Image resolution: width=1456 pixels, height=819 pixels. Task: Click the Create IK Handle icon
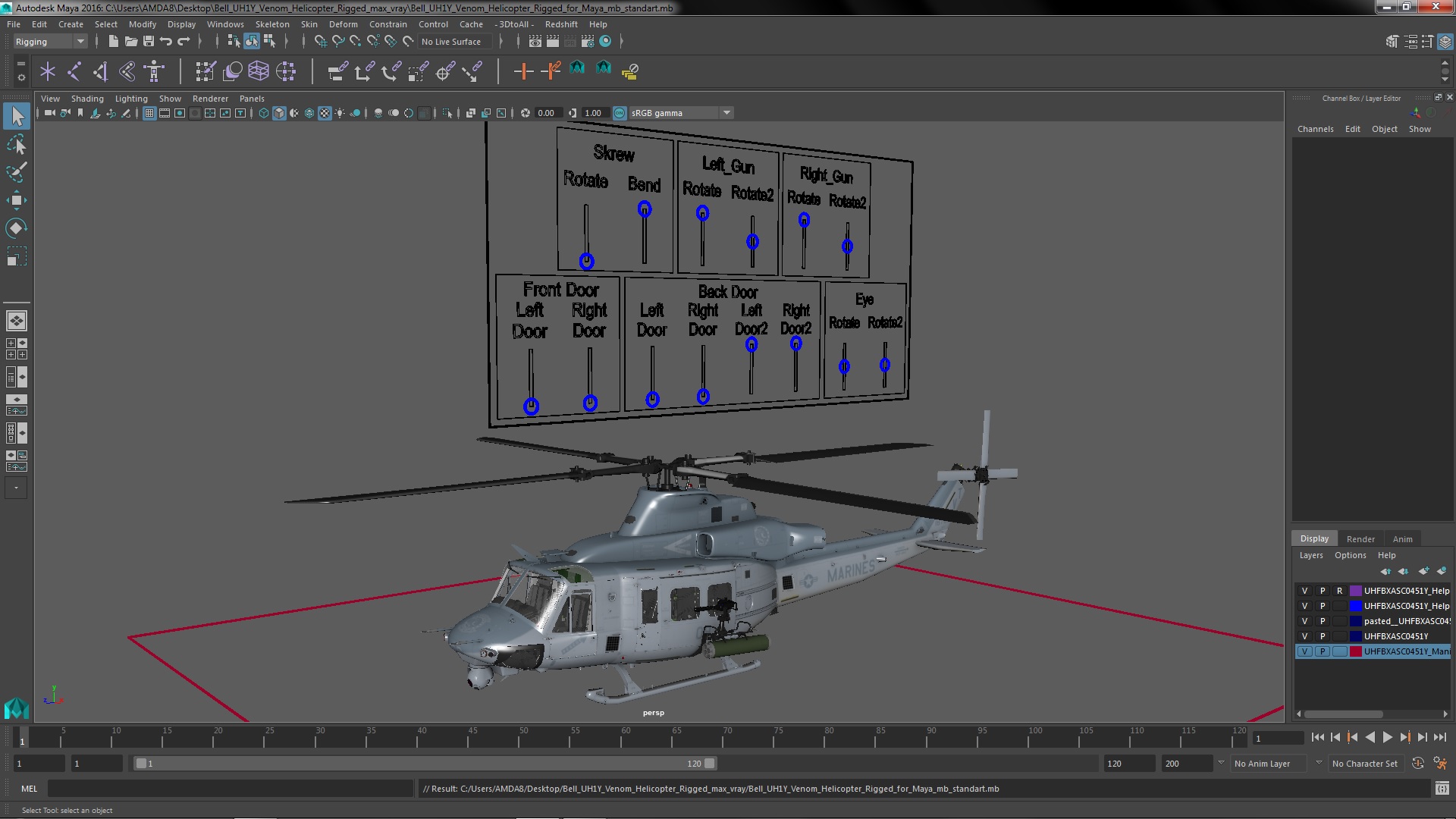point(101,71)
